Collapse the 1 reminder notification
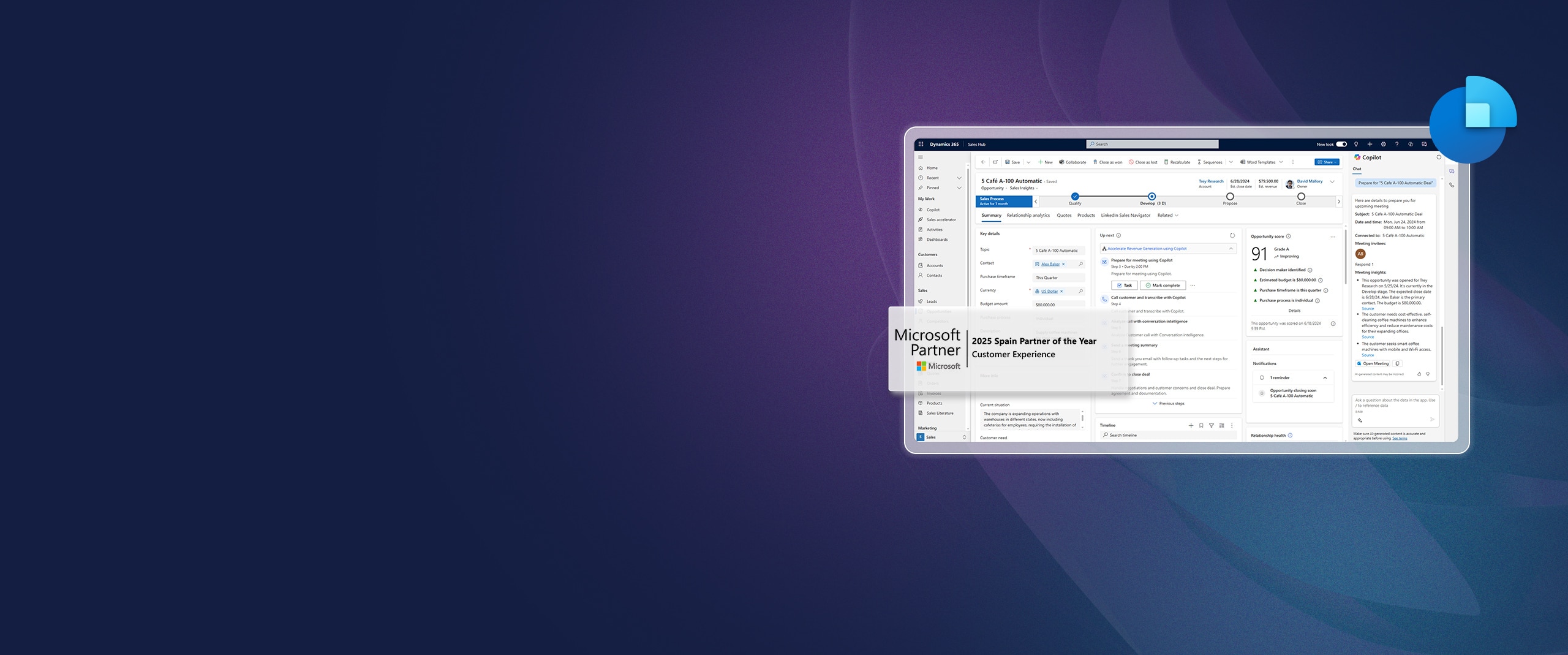The height and width of the screenshot is (655, 1568). click(x=1324, y=377)
